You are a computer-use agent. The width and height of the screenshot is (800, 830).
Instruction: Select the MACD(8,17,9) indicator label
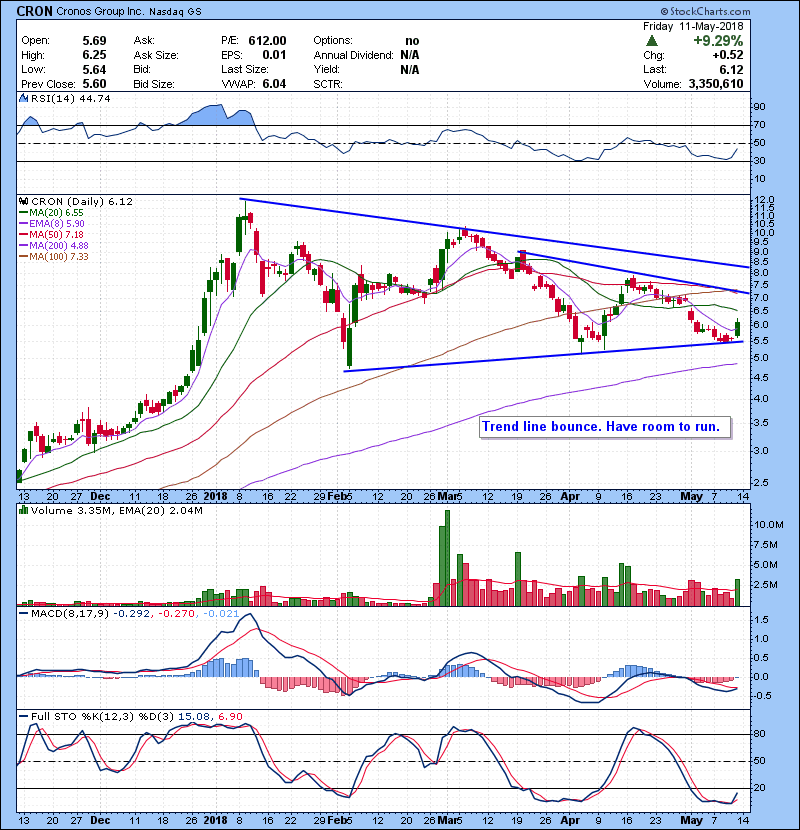click(70, 614)
